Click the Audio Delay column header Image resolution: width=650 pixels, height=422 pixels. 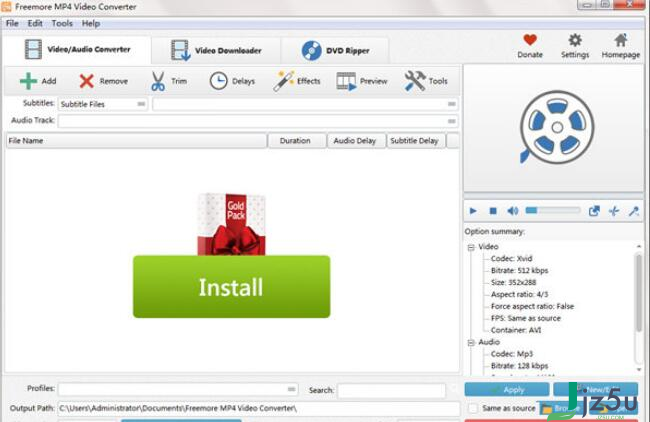point(357,141)
